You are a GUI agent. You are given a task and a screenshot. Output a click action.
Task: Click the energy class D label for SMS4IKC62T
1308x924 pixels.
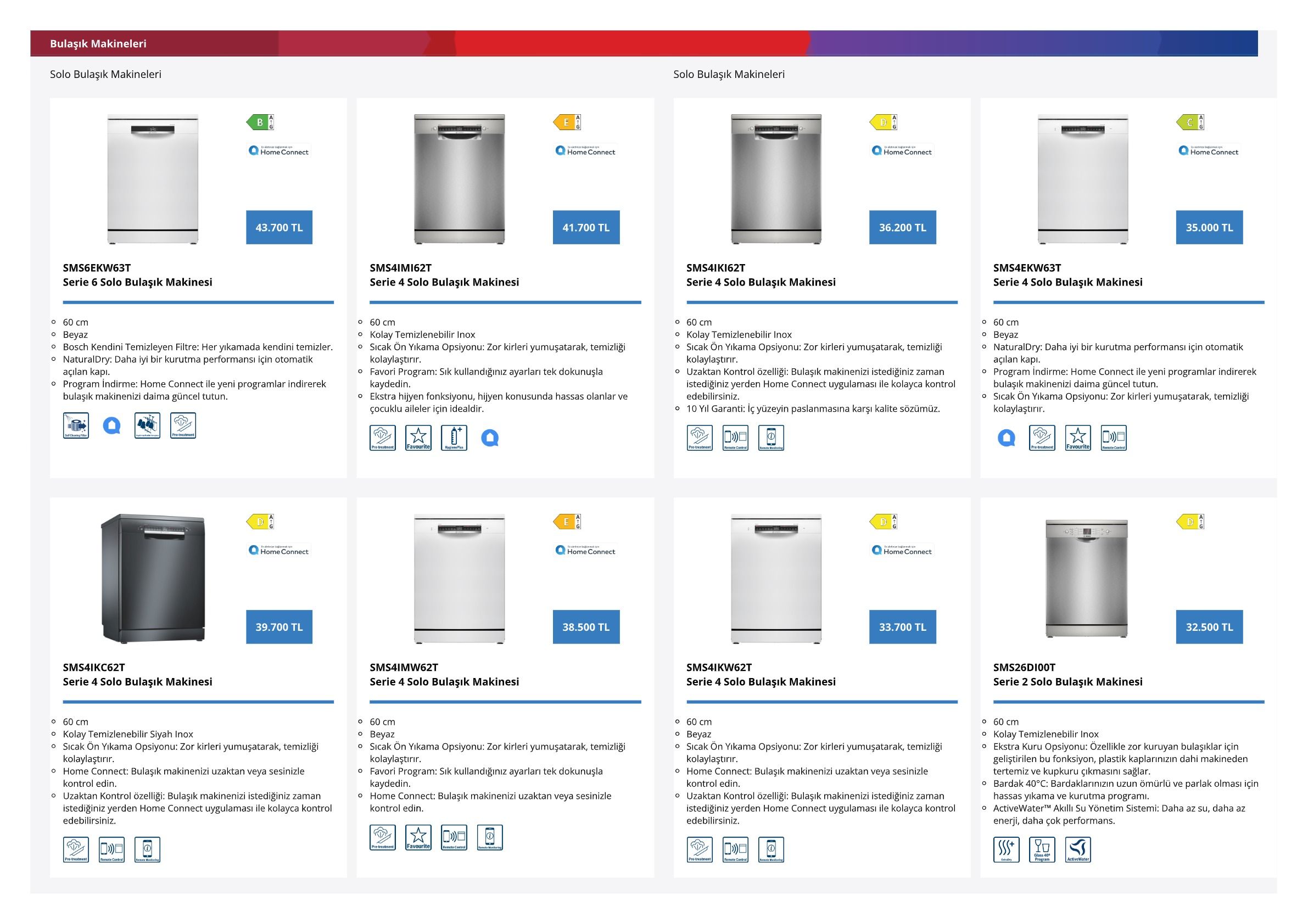pos(260,521)
